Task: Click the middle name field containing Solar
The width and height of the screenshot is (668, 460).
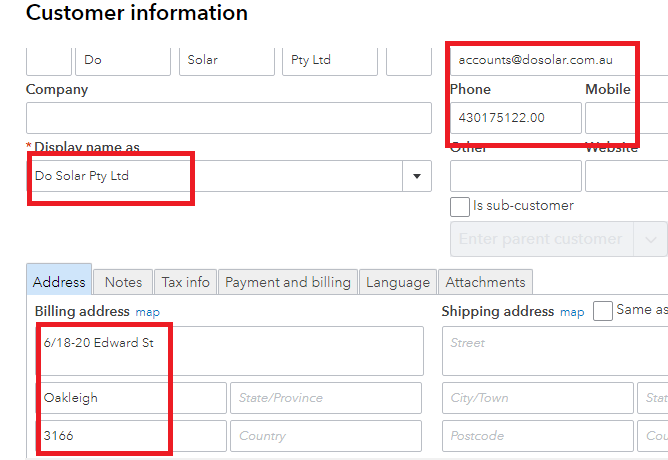Action: tap(227, 61)
